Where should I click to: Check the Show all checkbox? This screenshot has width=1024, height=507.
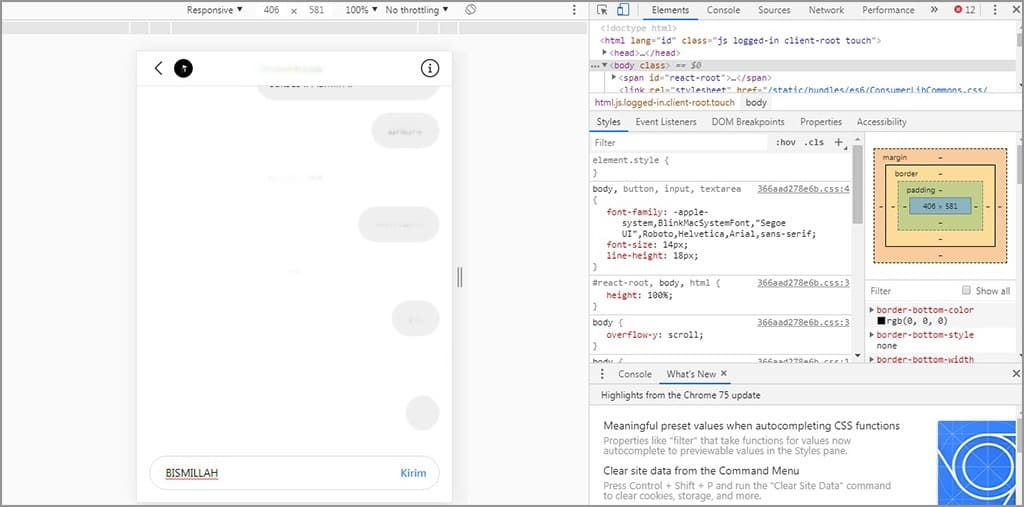tap(966, 291)
